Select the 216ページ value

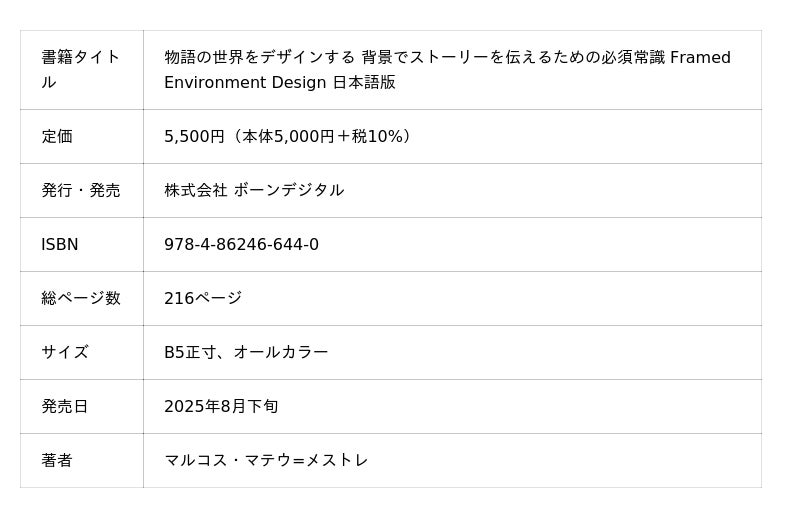(x=203, y=298)
